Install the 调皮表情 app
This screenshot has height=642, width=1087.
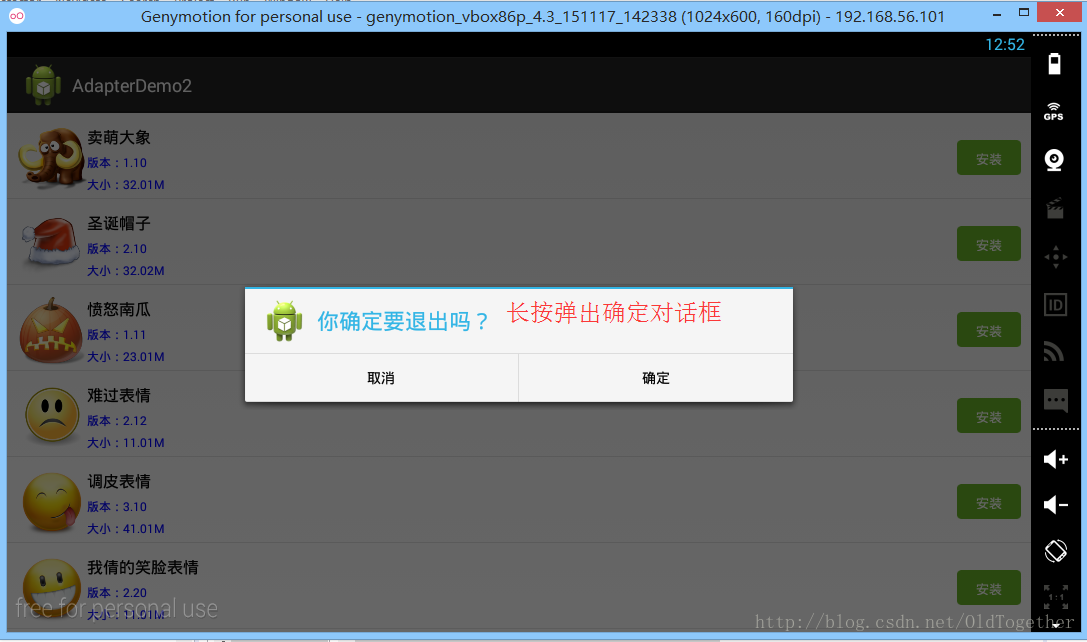(x=989, y=502)
